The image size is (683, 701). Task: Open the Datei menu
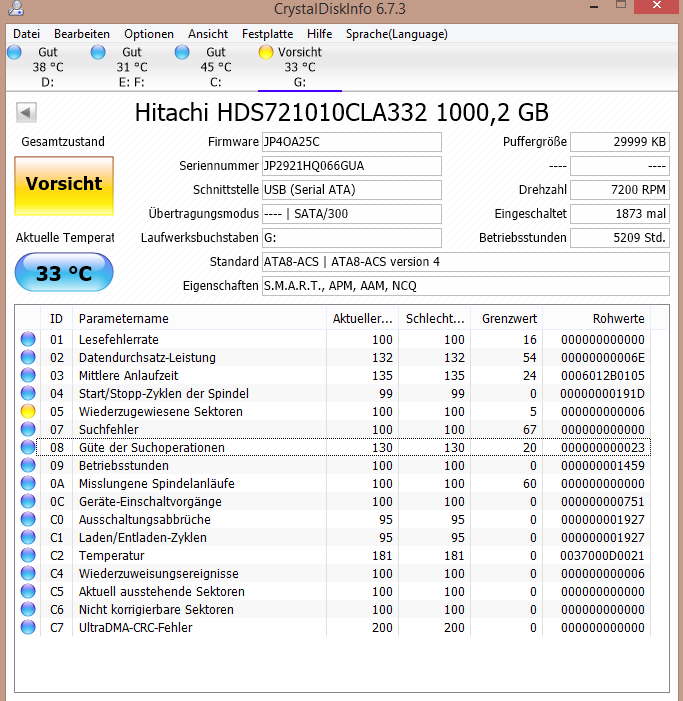(x=26, y=34)
